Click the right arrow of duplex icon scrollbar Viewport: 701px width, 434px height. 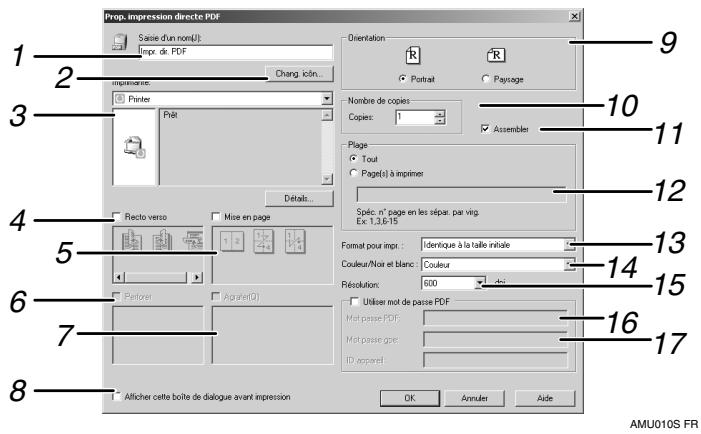tap(197, 277)
